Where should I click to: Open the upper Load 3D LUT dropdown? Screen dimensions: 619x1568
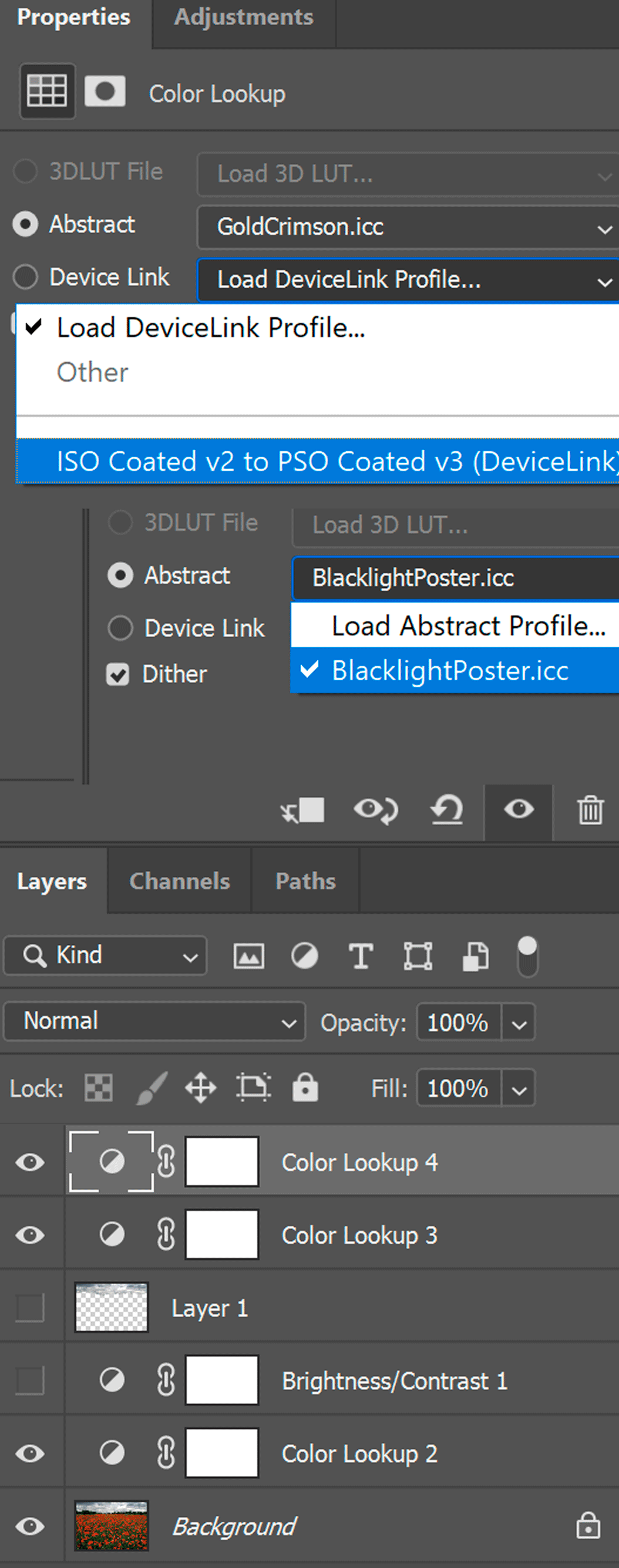click(x=408, y=174)
